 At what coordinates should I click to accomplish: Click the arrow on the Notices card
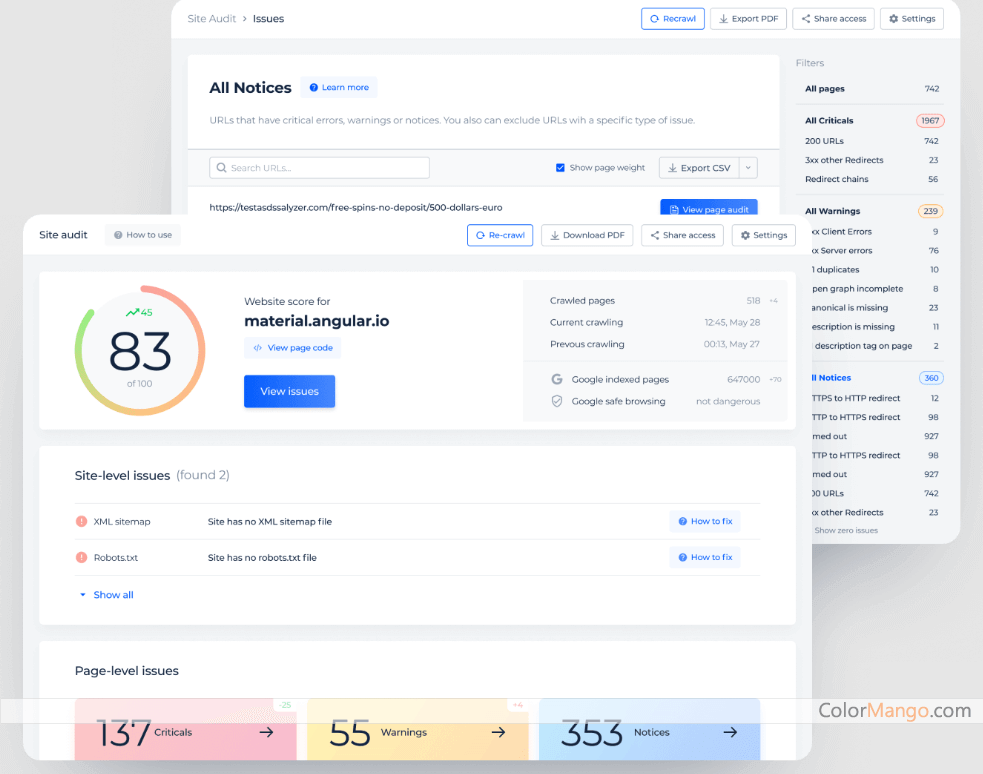(730, 732)
